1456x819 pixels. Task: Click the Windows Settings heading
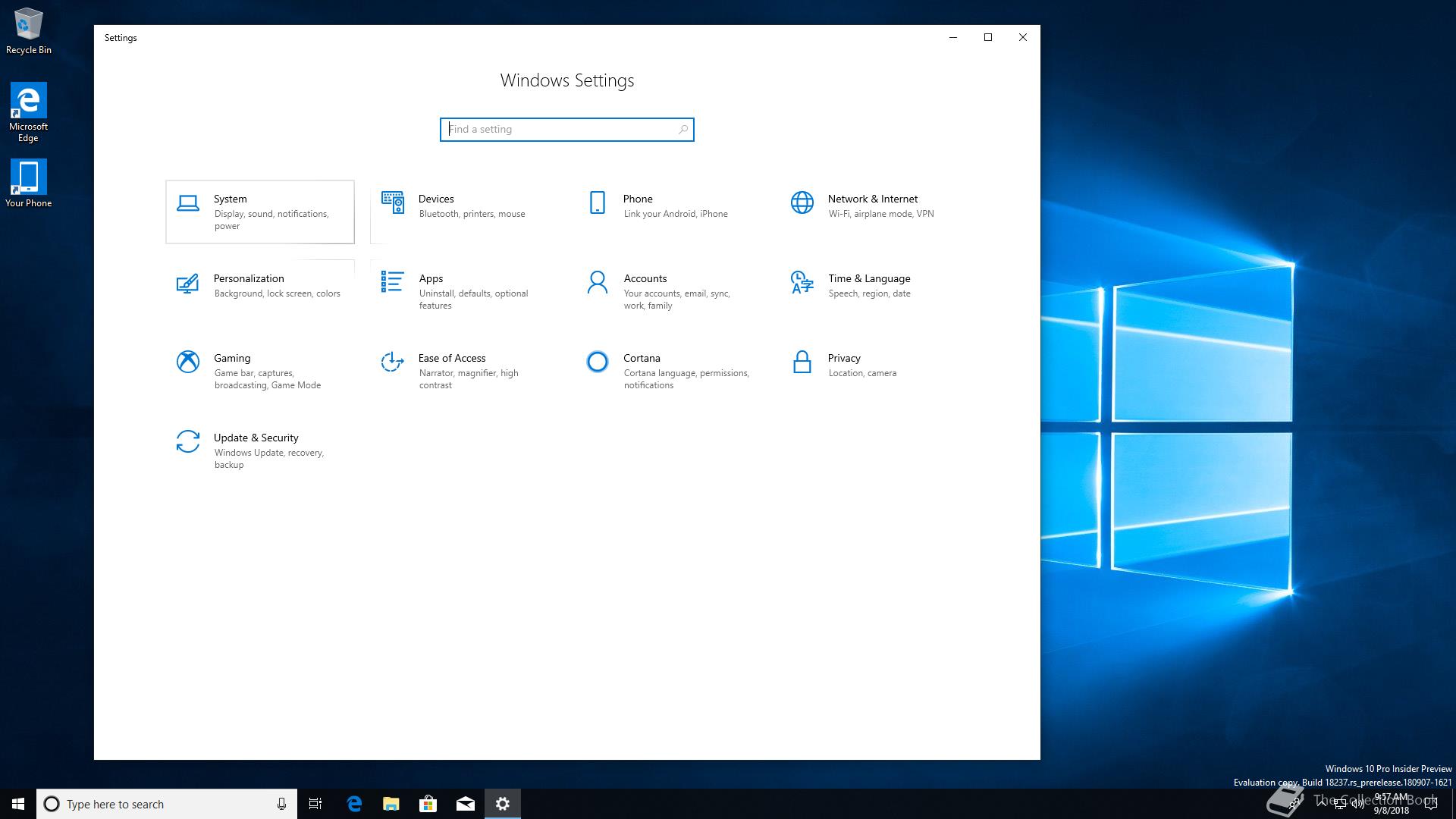click(x=567, y=80)
